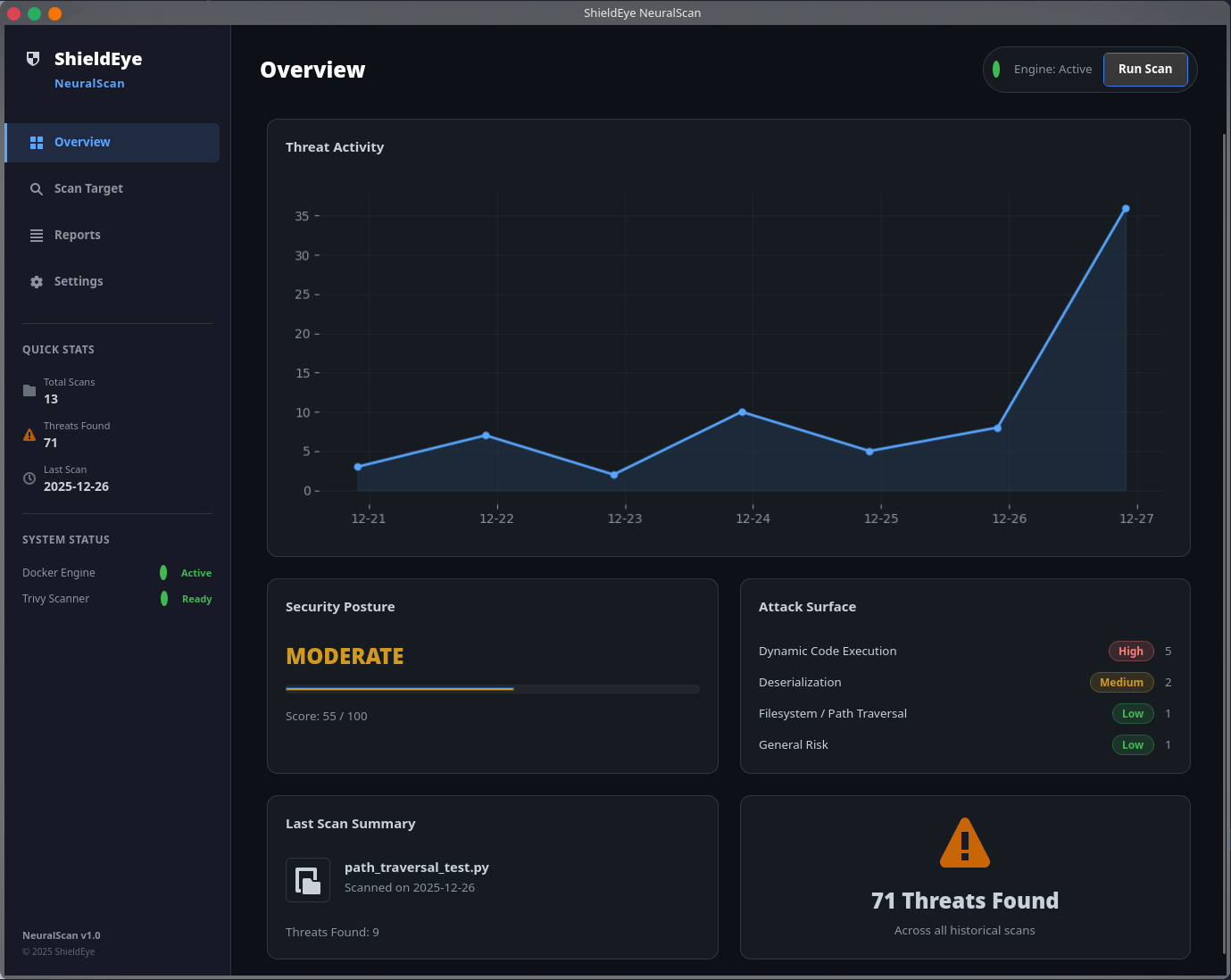Image resolution: width=1231 pixels, height=980 pixels.
Task: Click the green maximize window button
Action: (34, 13)
